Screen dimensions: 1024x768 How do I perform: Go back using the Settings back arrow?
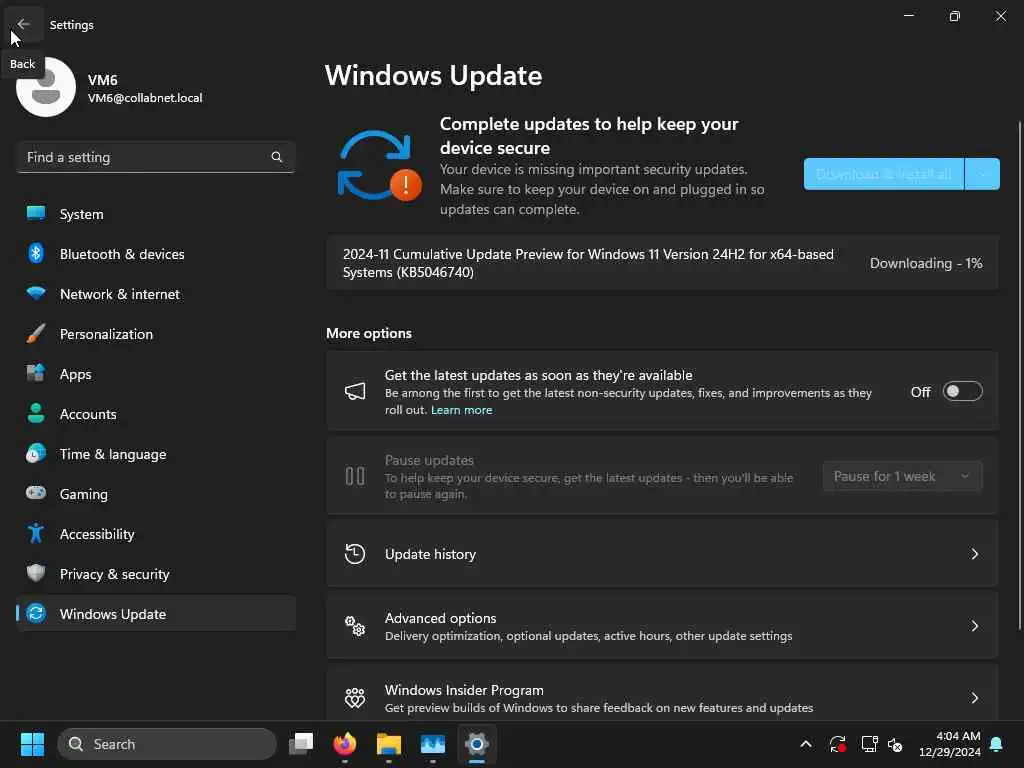[x=24, y=24]
